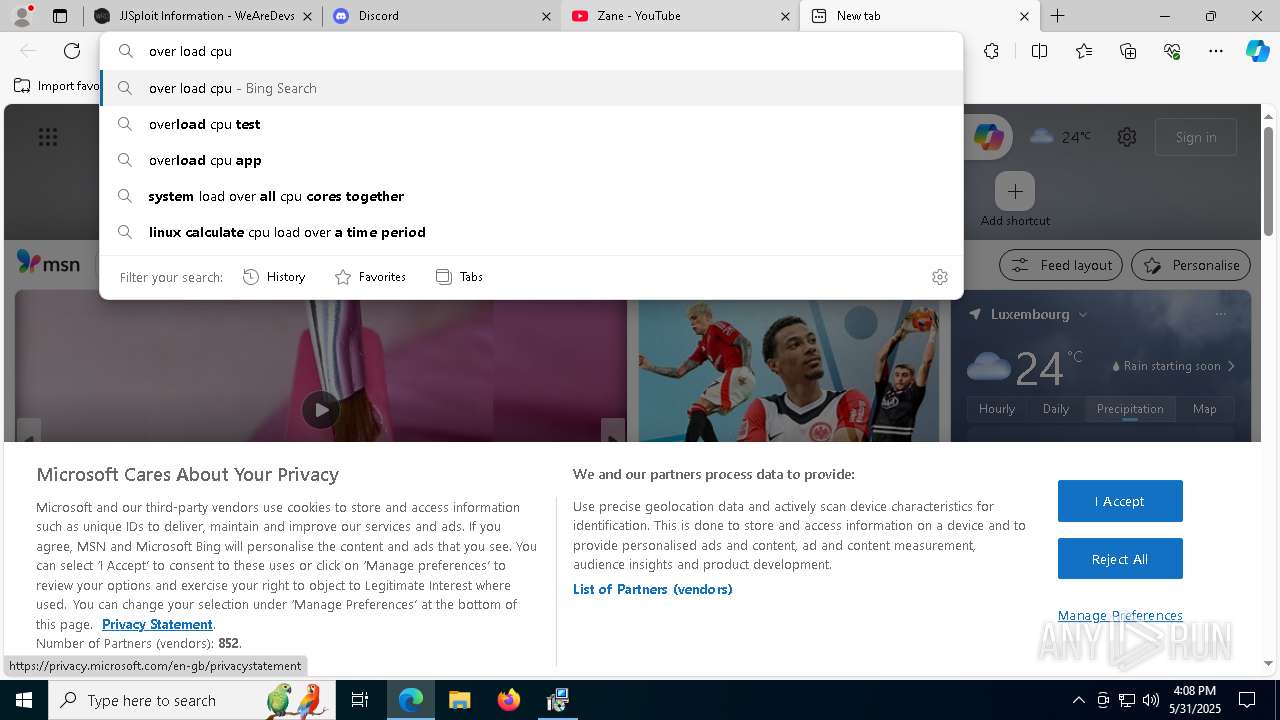The width and height of the screenshot is (1280, 720).
Task: Select the Daily weather tab
Action: [1056, 409]
